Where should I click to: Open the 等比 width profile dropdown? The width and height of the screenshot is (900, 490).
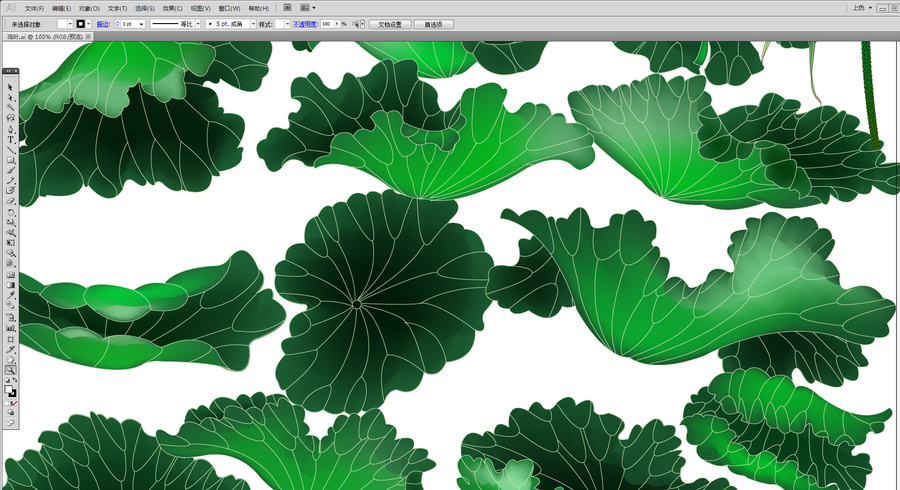[198, 24]
